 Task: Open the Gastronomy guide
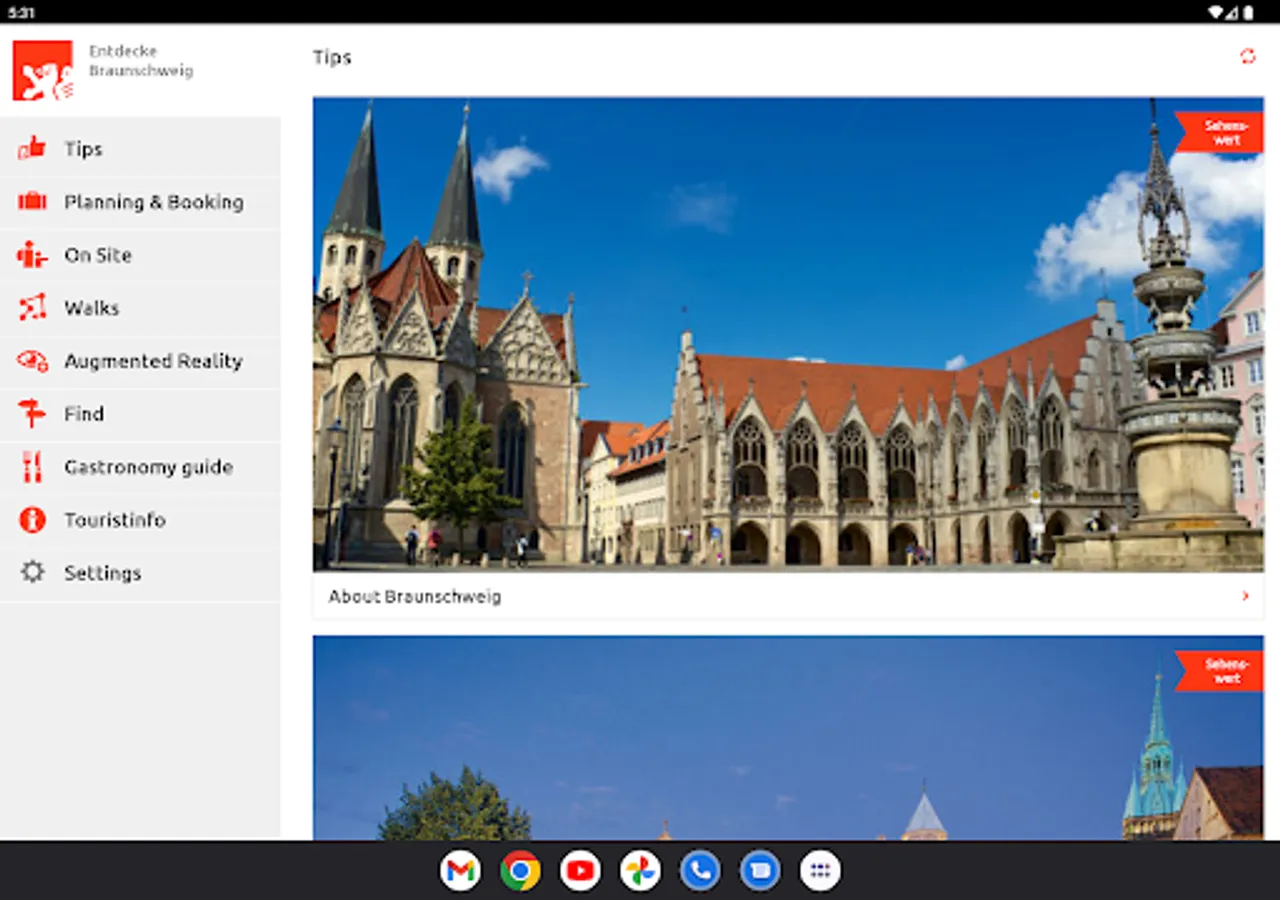click(x=140, y=467)
